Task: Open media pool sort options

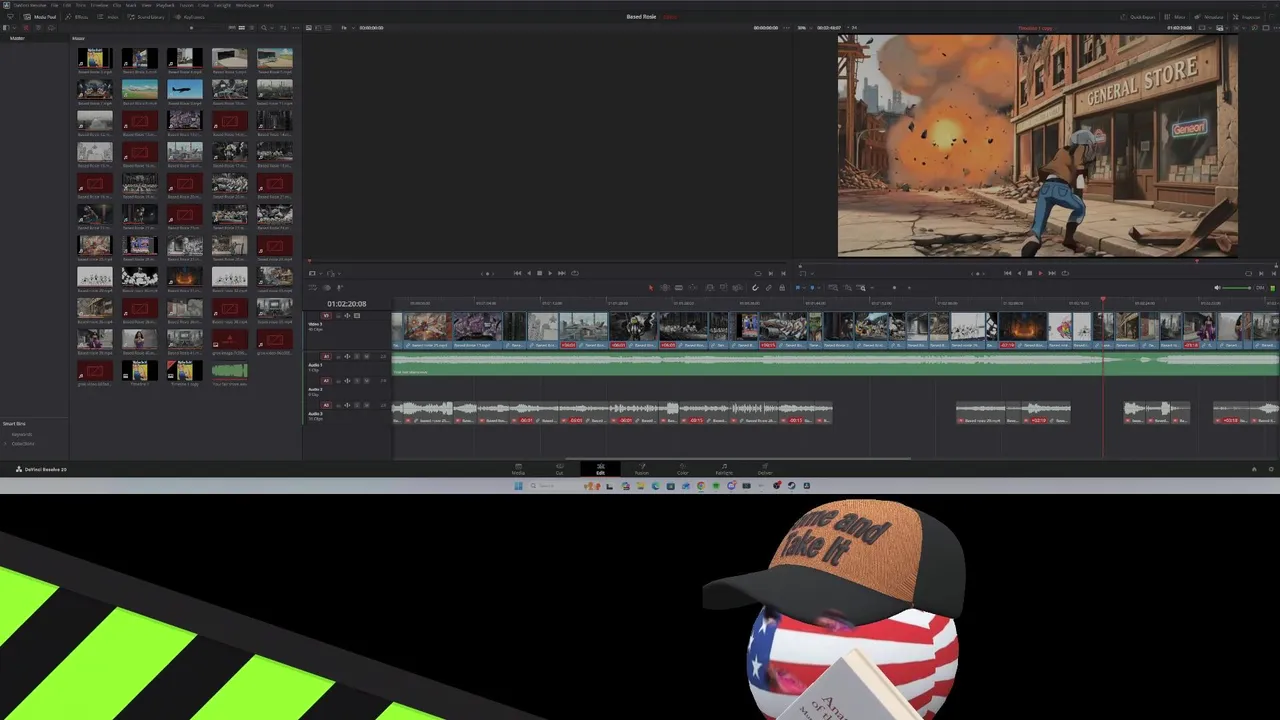Action: click(283, 27)
